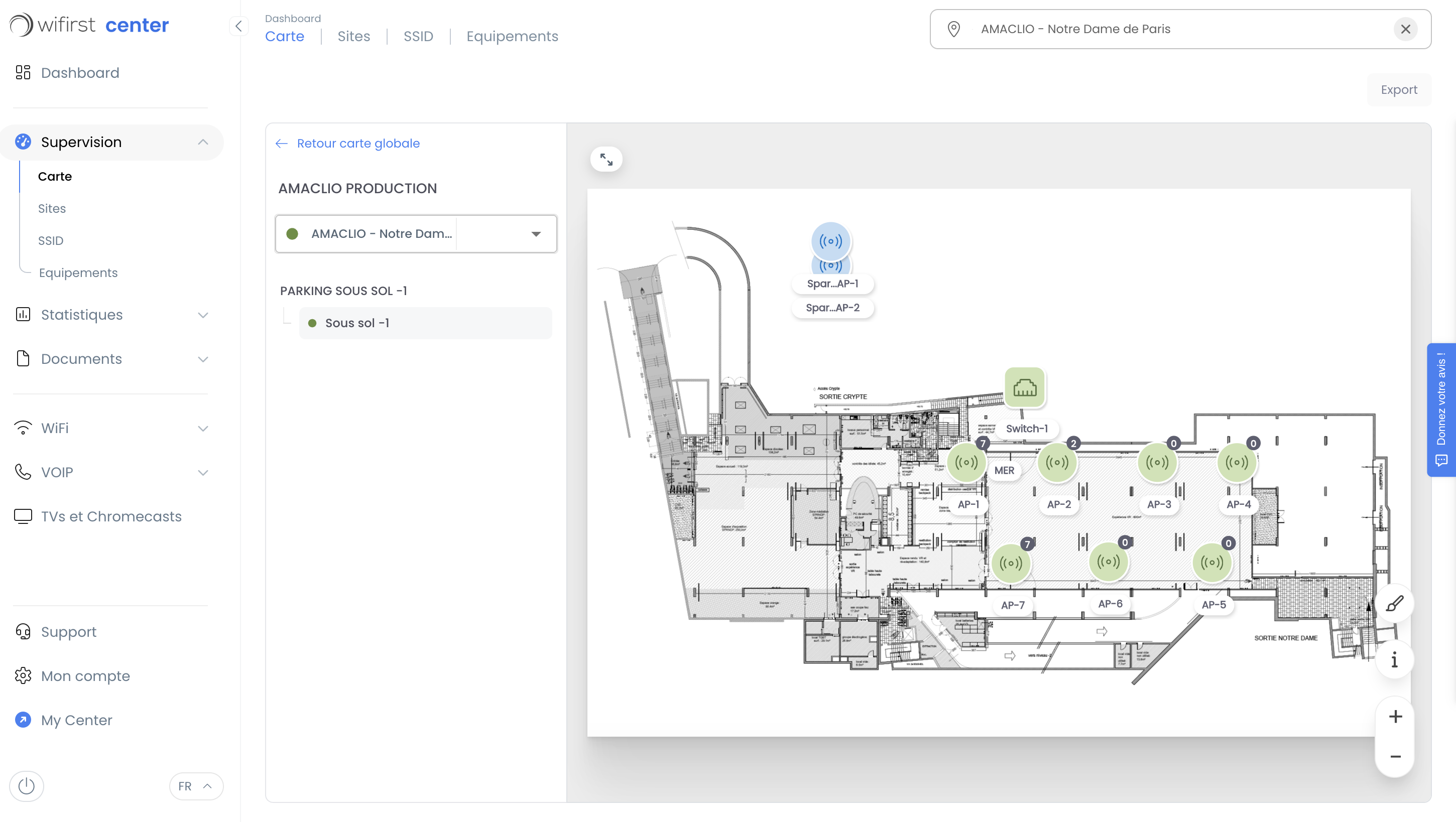Select the Sous sol -1 floor

tap(356, 323)
